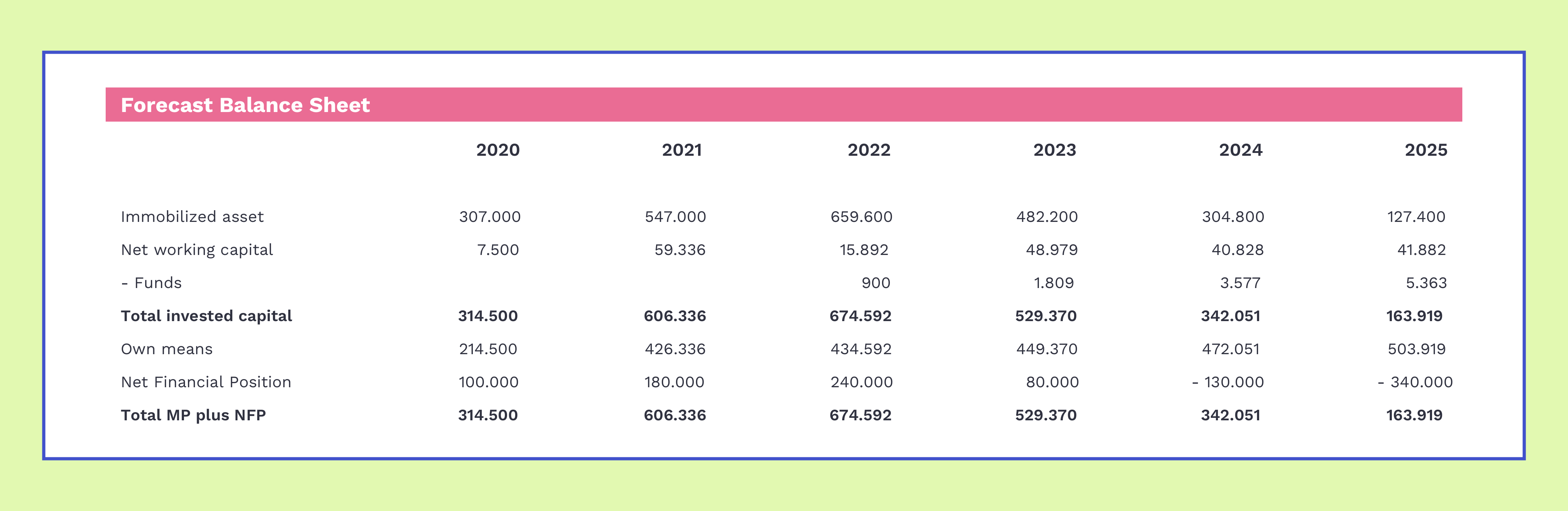Select the Net working capital row label

click(x=197, y=250)
